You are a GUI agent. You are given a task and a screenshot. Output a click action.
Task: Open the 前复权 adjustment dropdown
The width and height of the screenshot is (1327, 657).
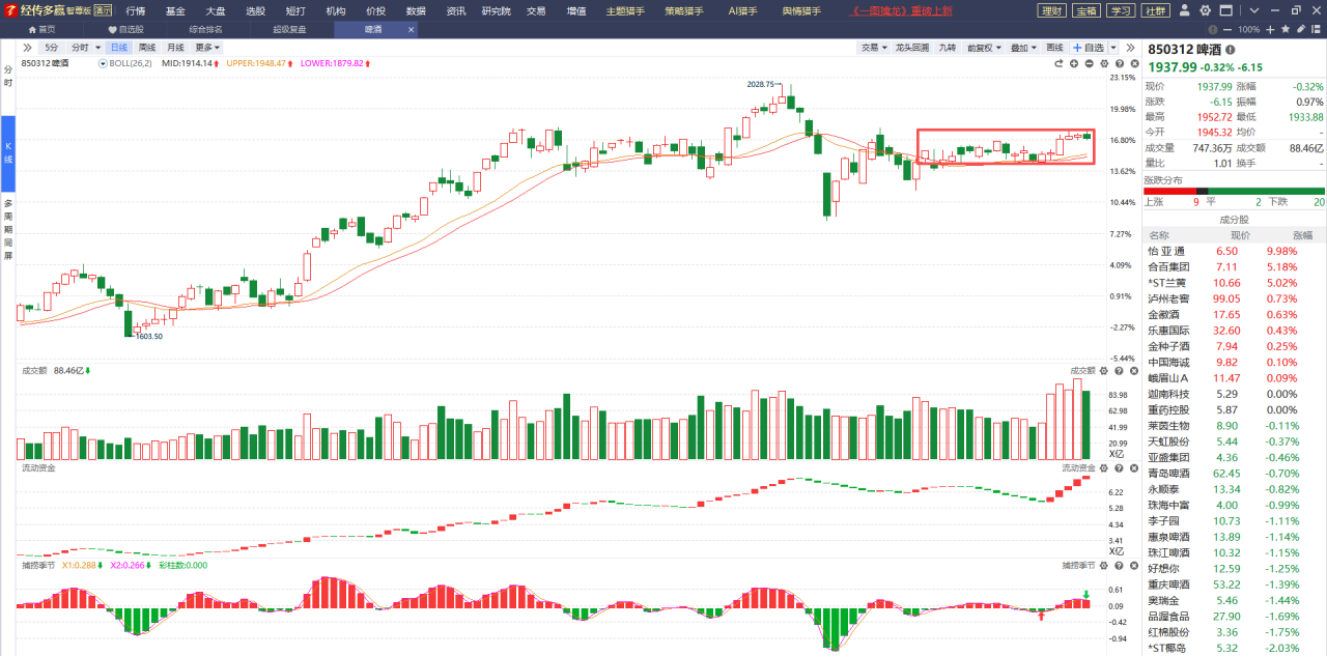pyautogui.click(x=984, y=47)
